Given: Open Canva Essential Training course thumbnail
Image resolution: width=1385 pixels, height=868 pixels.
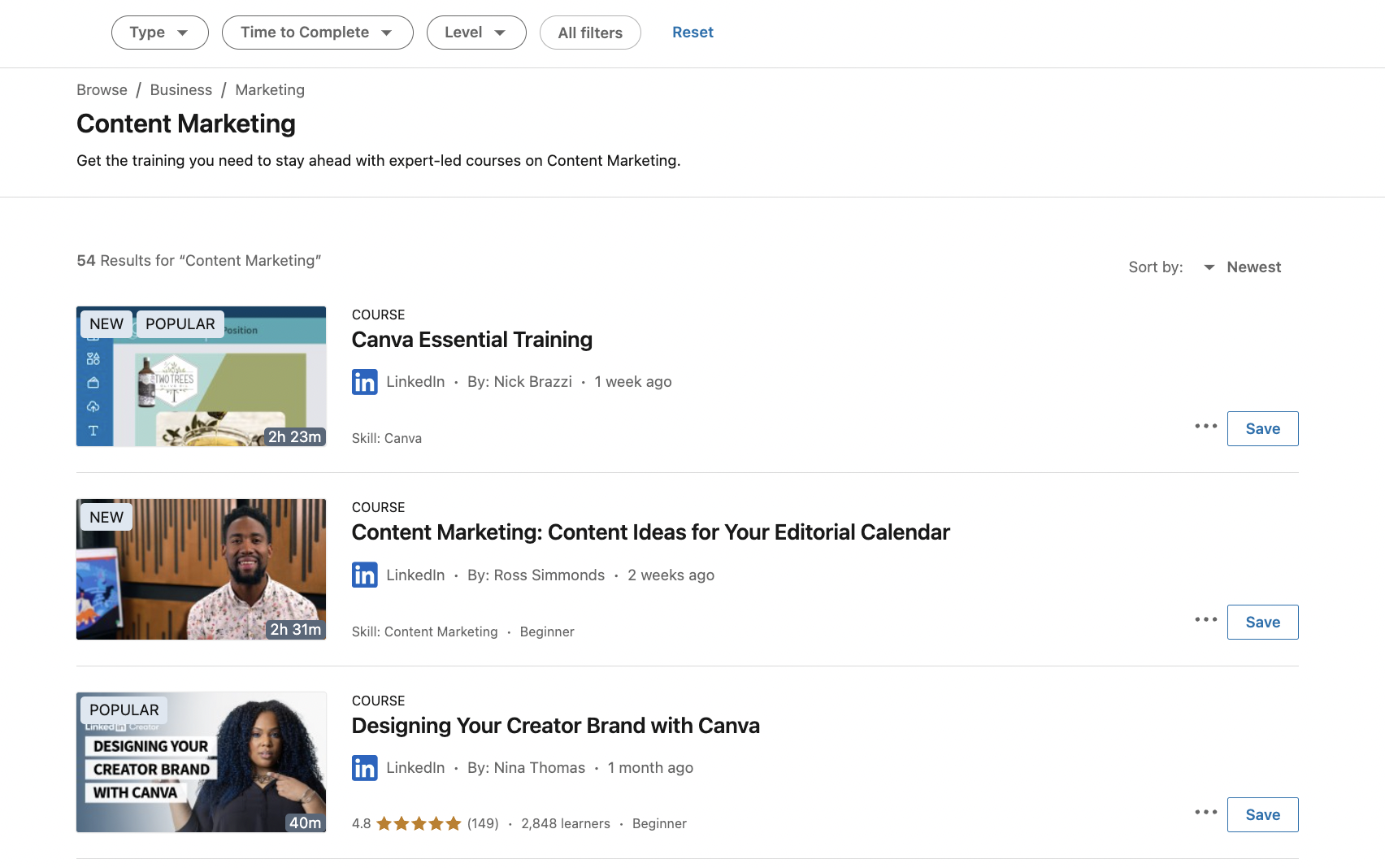Looking at the screenshot, I should [201, 376].
